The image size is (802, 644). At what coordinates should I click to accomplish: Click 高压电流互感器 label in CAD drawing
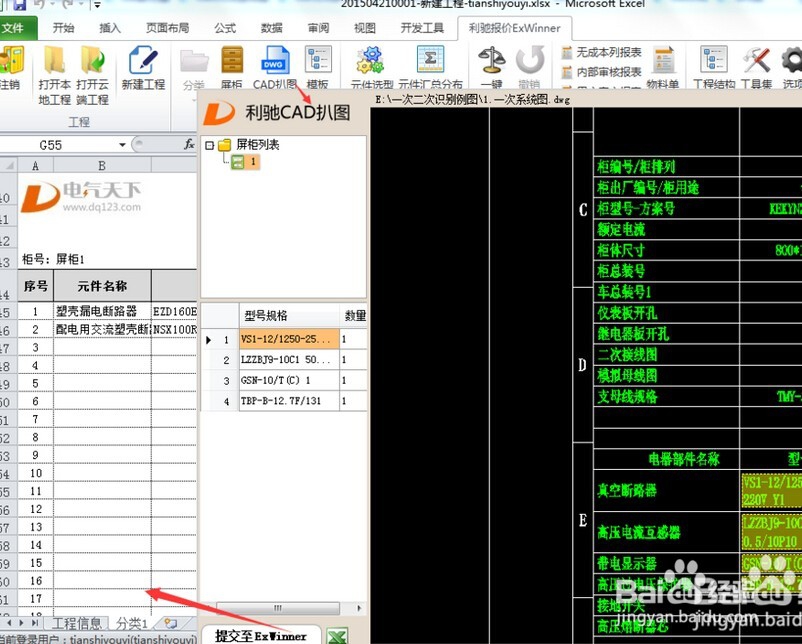click(639, 532)
